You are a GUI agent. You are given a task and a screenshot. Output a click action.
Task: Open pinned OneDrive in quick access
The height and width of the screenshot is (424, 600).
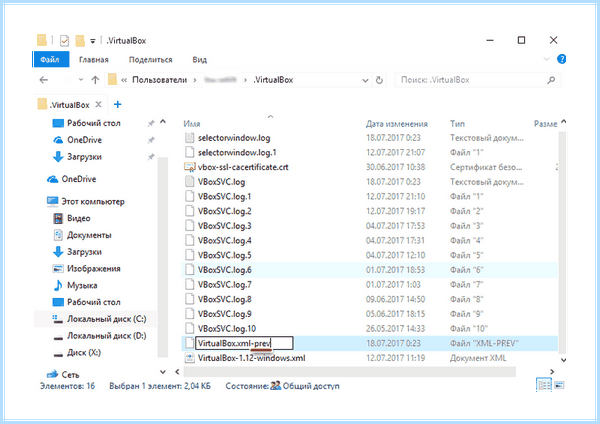(85, 140)
